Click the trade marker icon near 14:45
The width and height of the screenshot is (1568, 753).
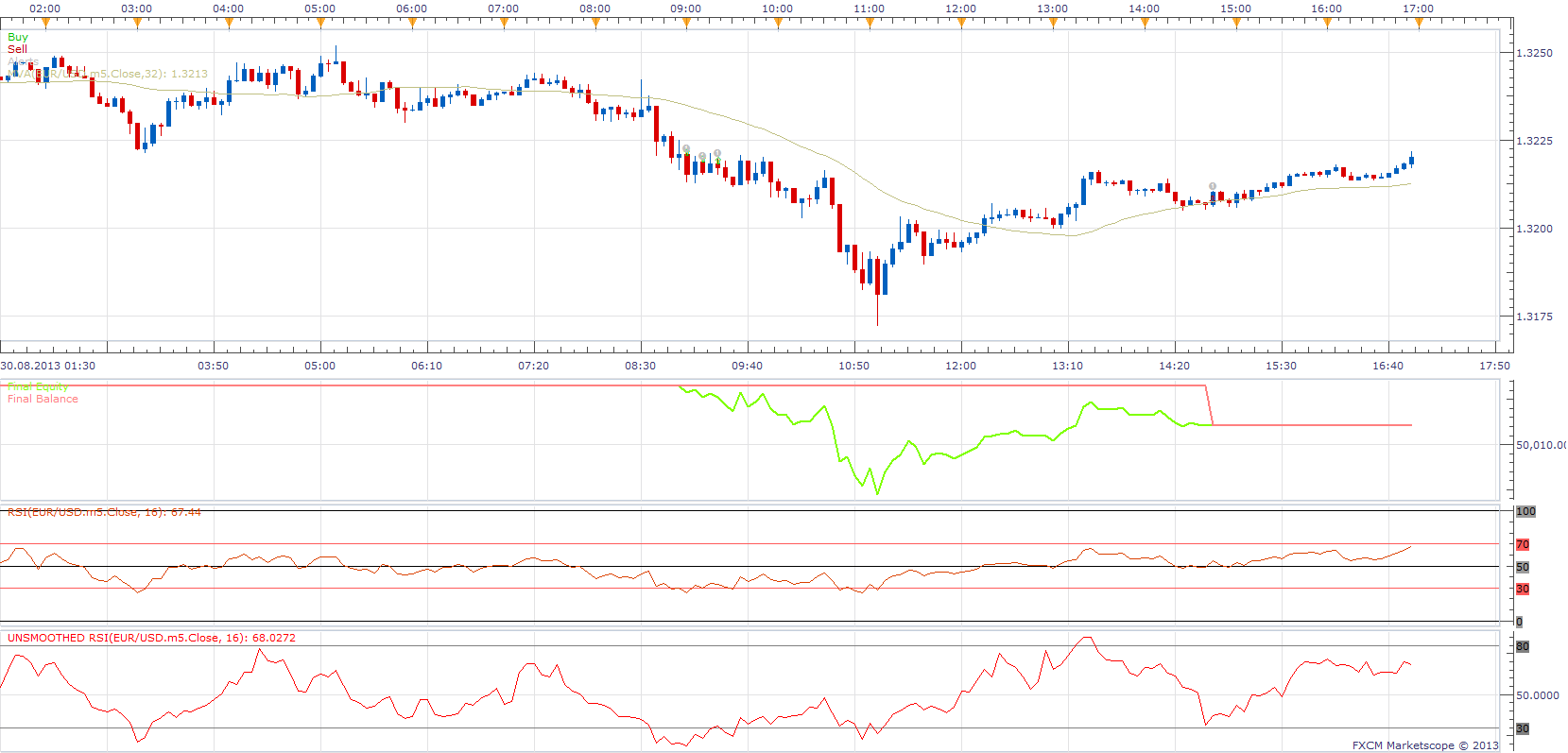[1213, 186]
